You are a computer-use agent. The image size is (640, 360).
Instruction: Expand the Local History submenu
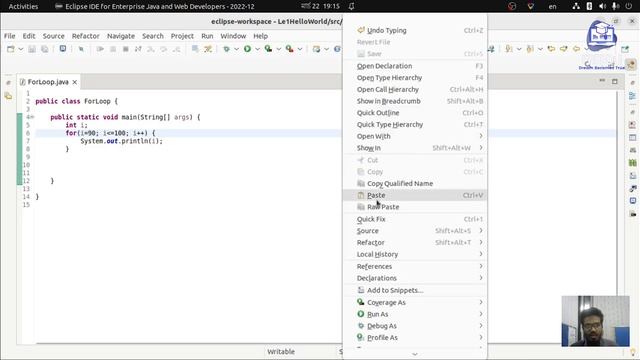[415, 254]
